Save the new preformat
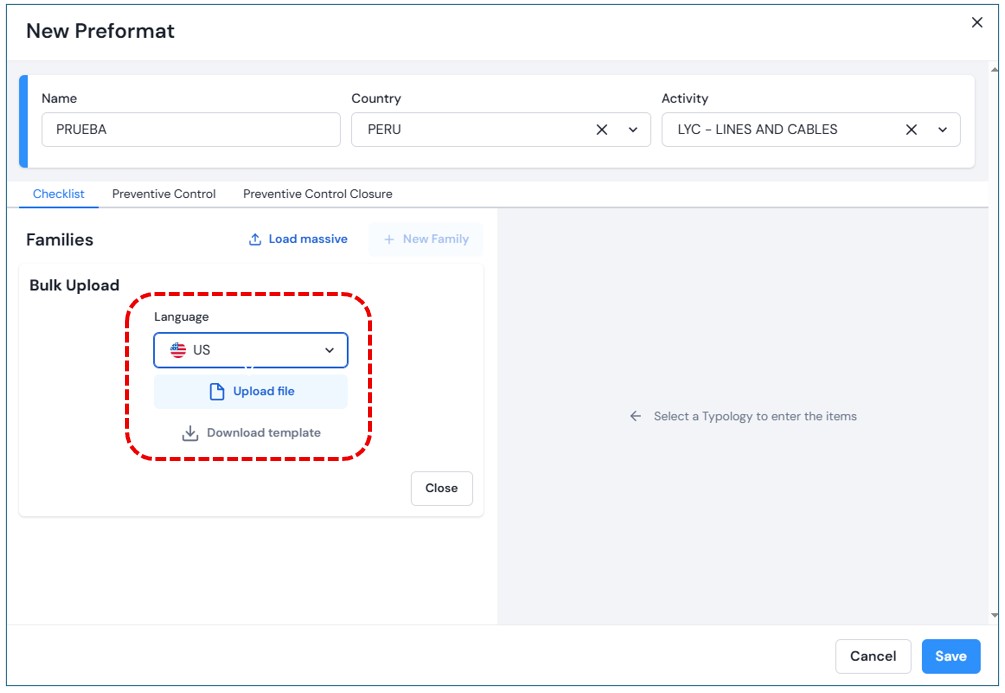 point(950,657)
